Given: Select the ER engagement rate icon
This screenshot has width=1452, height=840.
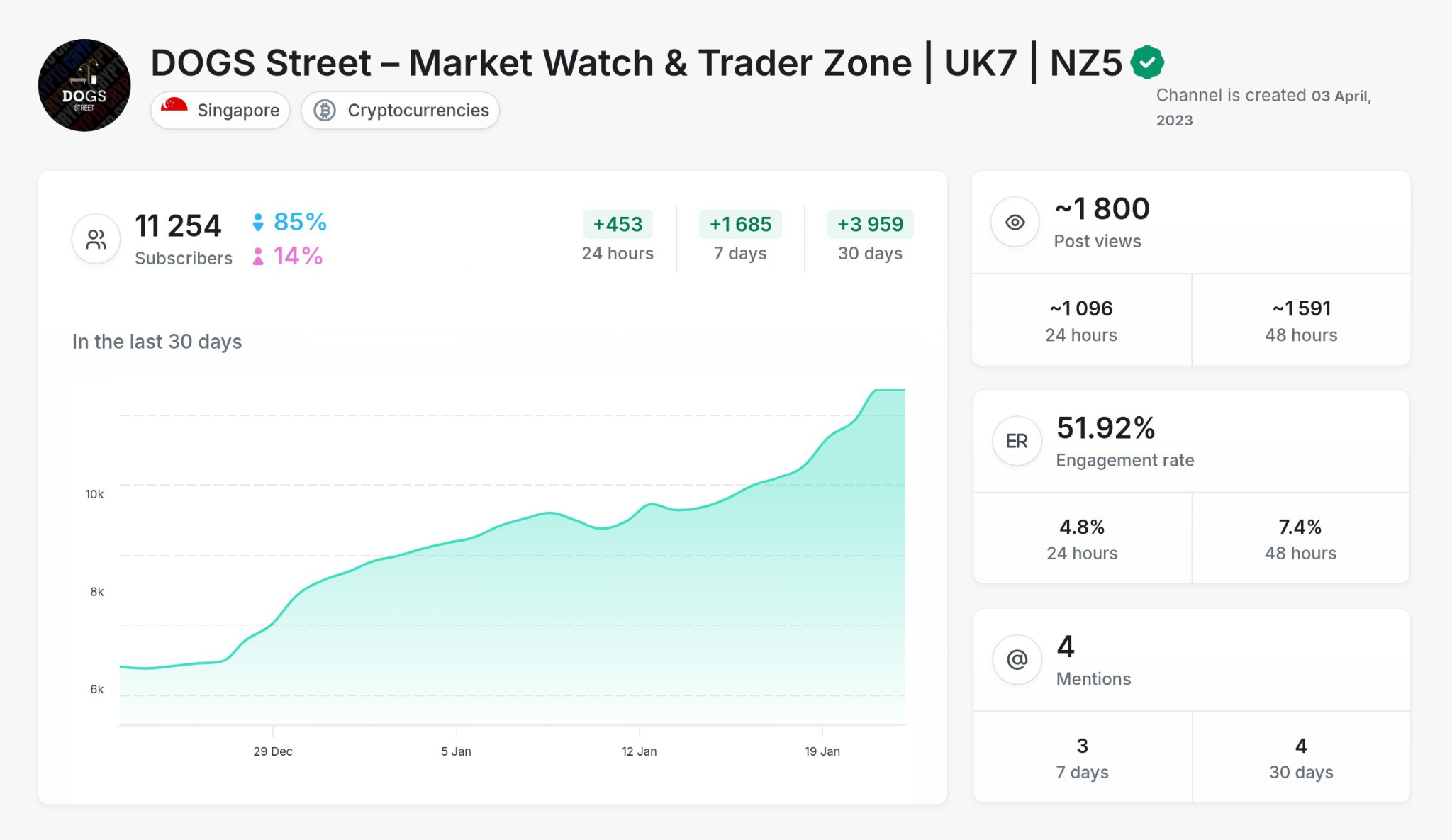Looking at the screenshot, I should [1017, 440].
